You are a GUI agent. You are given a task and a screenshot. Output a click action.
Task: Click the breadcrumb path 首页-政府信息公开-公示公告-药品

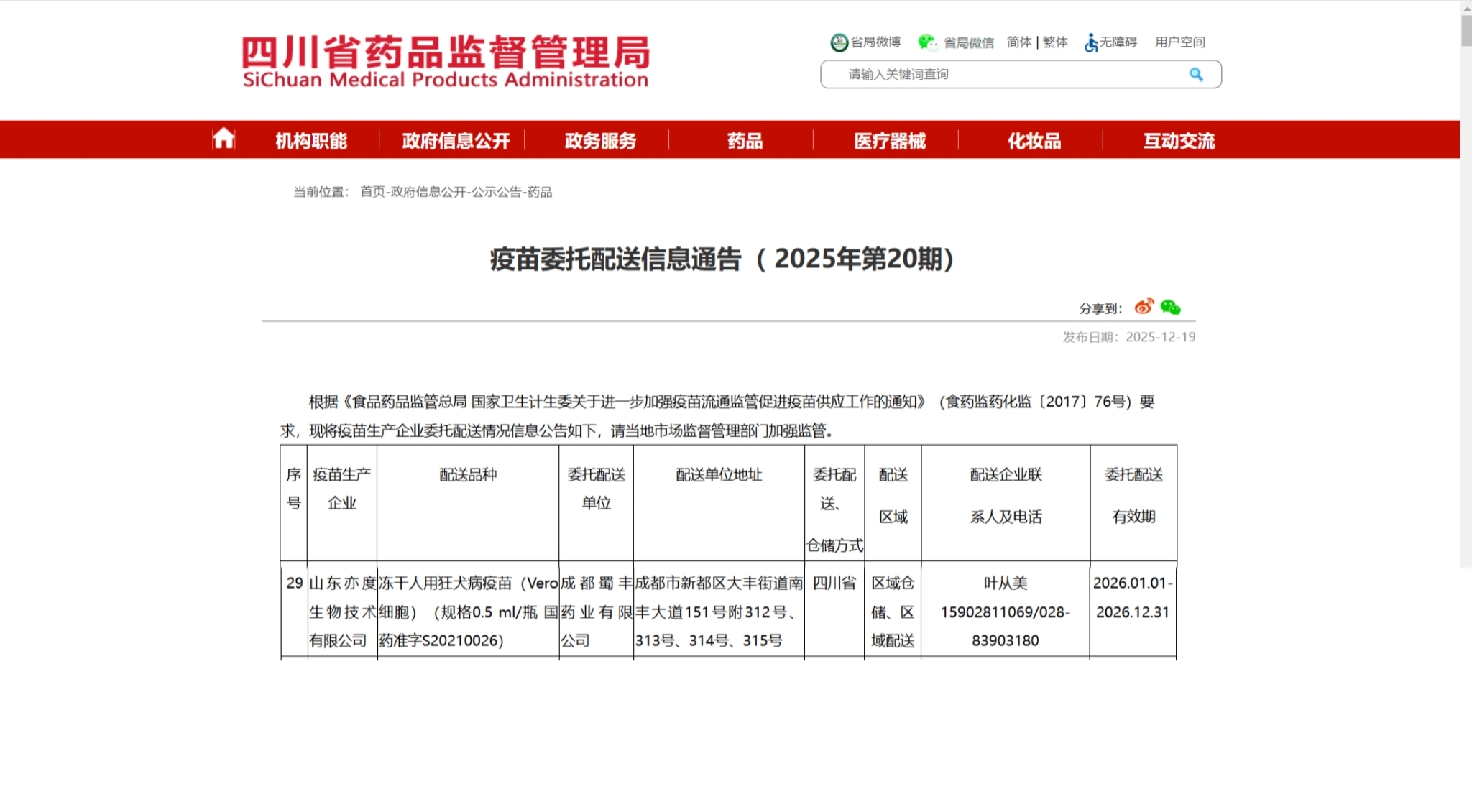(x=456, y=192)
